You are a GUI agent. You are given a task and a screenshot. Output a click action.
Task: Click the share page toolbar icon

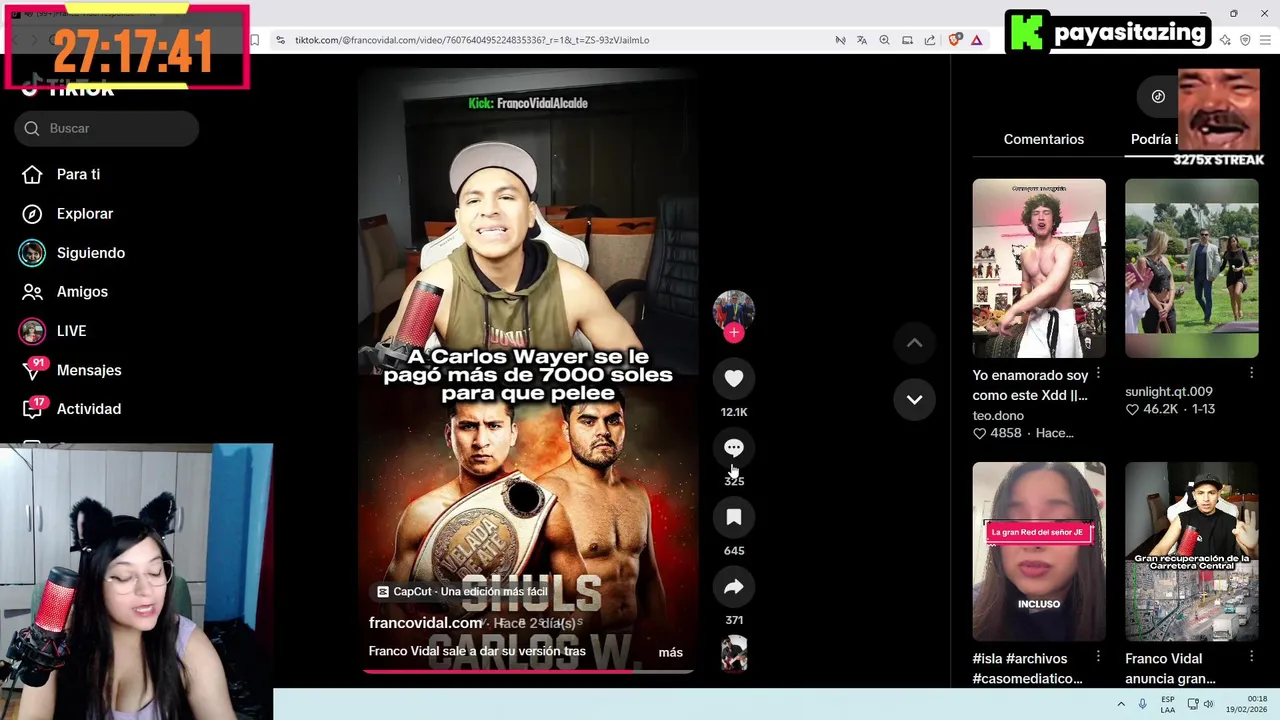tap(930, 40)
